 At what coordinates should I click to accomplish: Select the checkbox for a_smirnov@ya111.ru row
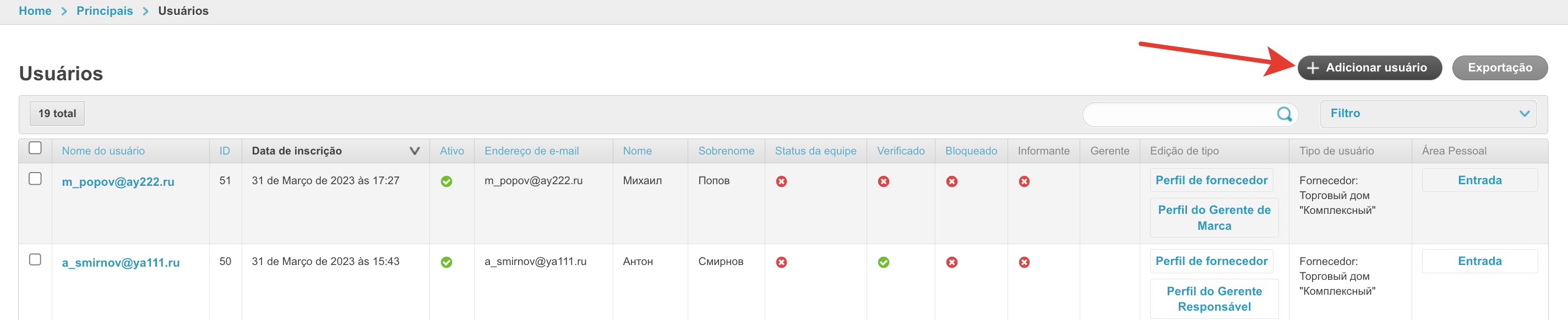point(35,260)
